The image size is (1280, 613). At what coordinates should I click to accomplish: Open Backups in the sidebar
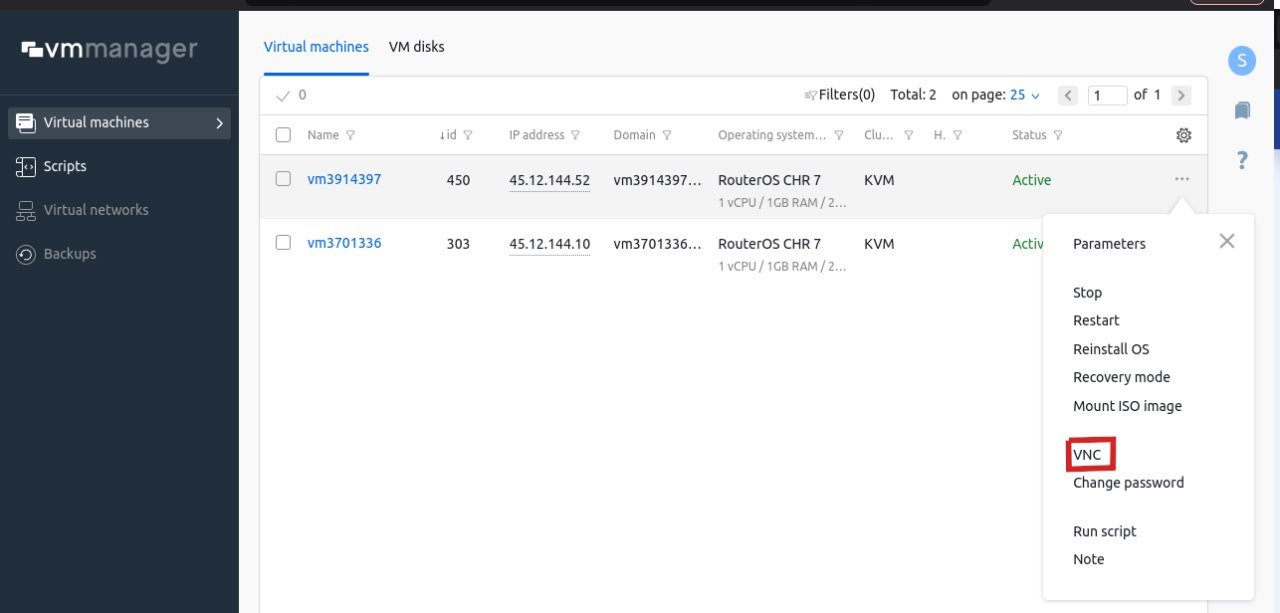click(70, 254)
